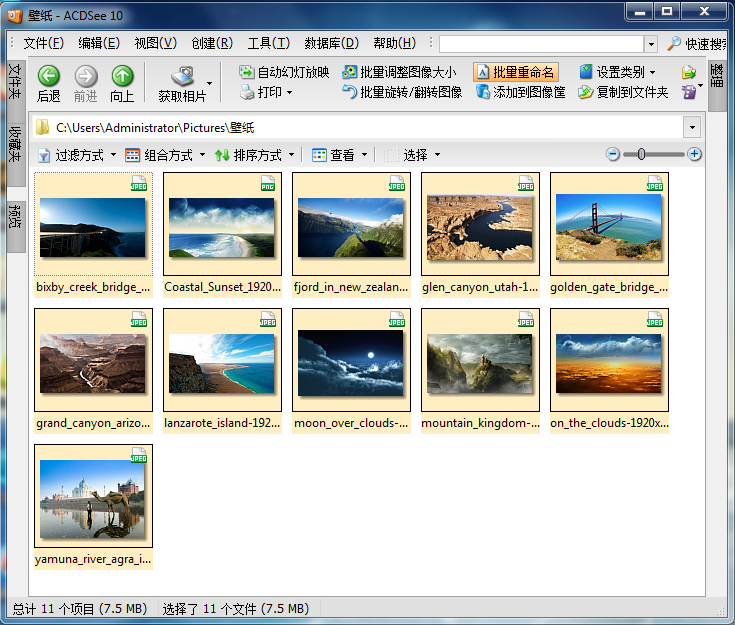The height and width of the screenshot is (625, 735).
Task: Open the File (文件) menu
Action: [x=44, y=44]
